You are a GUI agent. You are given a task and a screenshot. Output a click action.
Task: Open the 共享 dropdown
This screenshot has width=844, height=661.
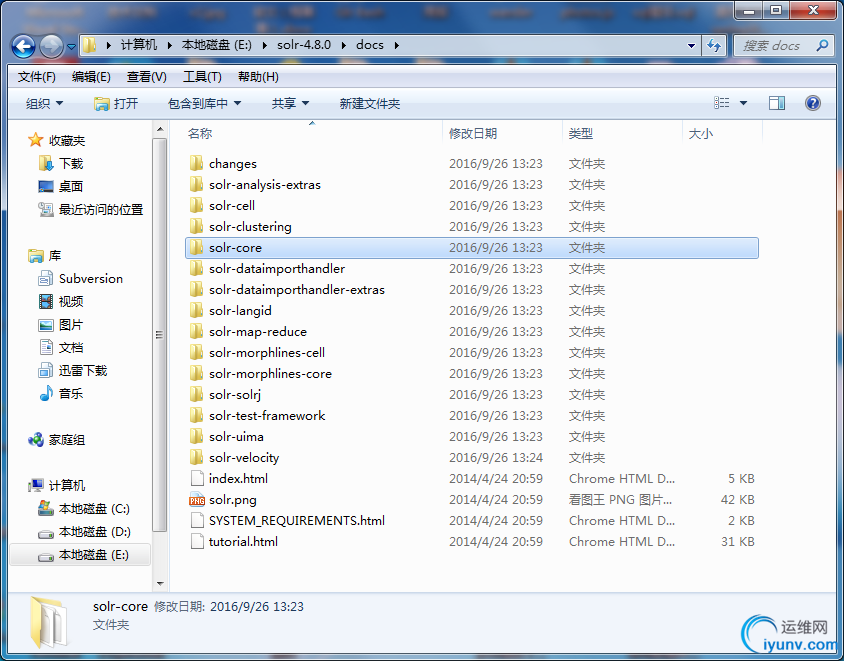290,103
